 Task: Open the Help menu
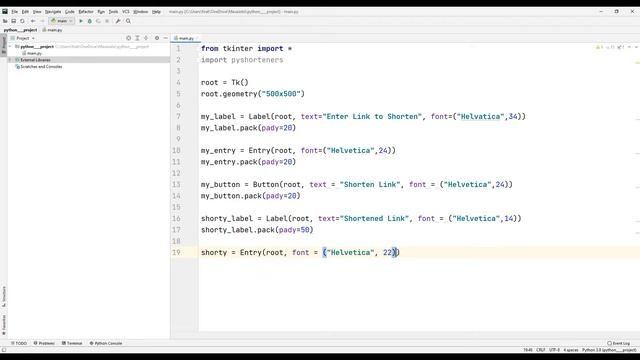(156, 12)
